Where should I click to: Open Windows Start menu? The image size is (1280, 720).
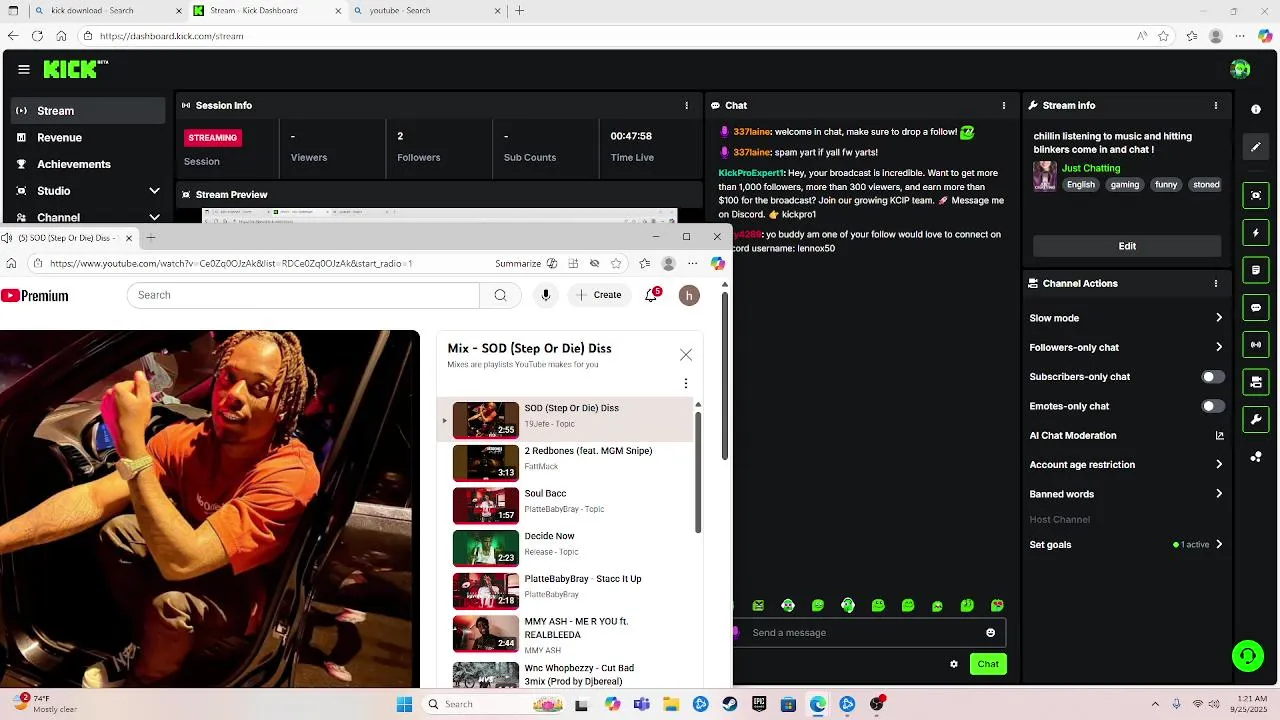[x=404, y=704]
